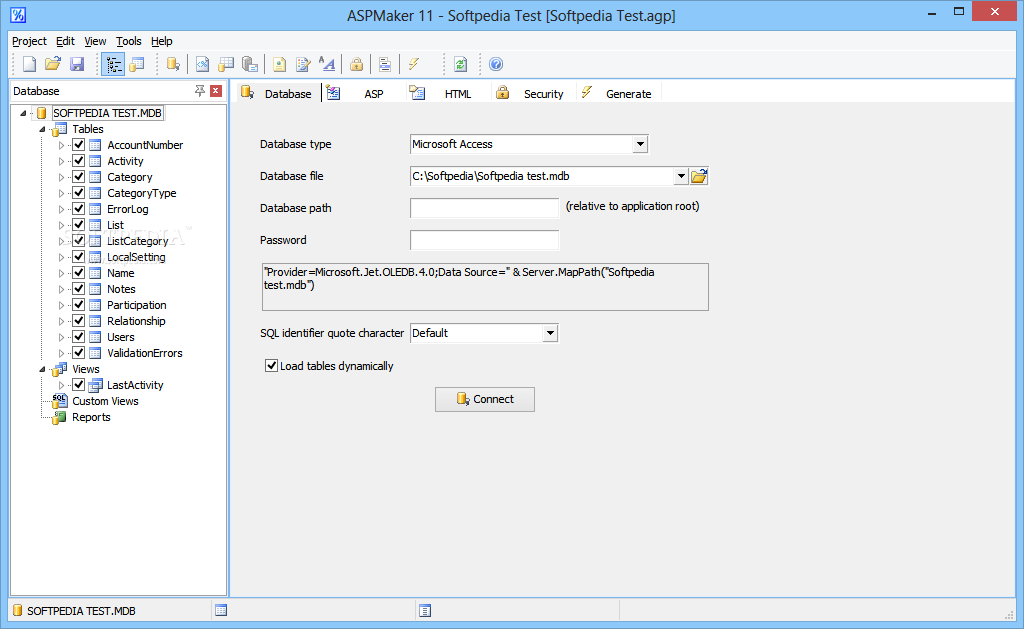The image size is (1024, 629).
Task: Open help with the blue question mark icon
Action: pyautogui.click(x=496, y=64)
